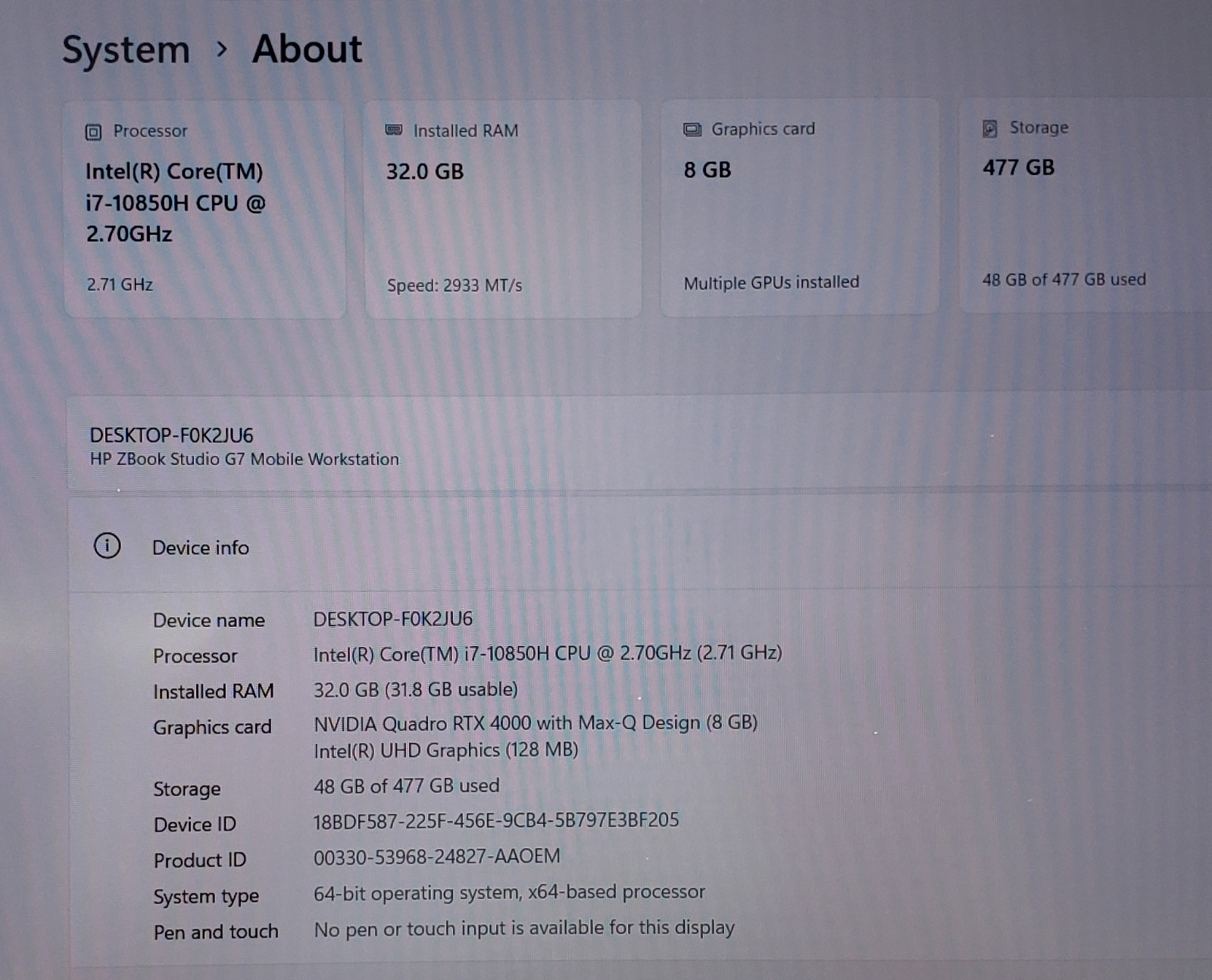
Task: Go back to System breadcrumb
Action: tap(126, 50)
